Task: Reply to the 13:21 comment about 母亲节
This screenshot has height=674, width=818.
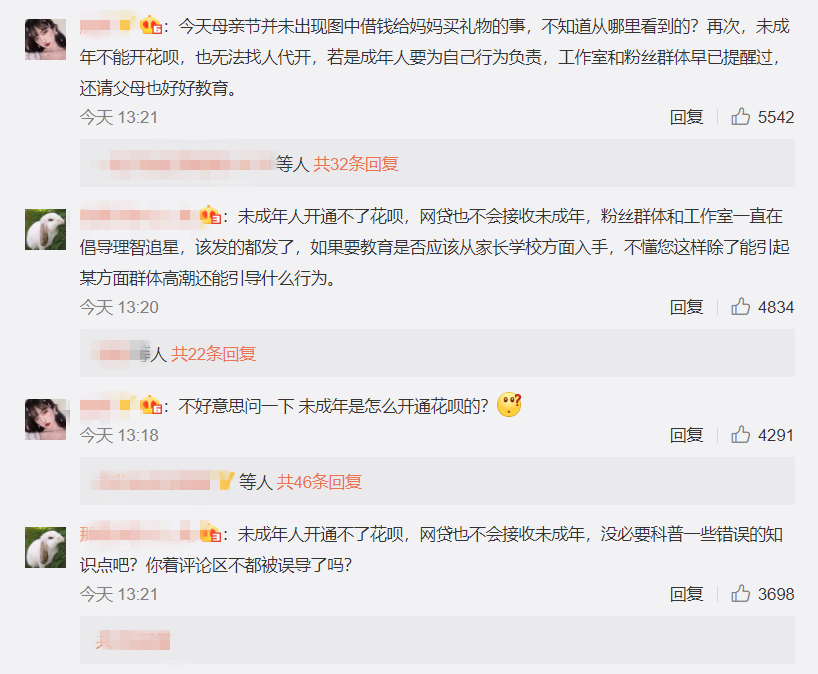Action: pos(686,117)
